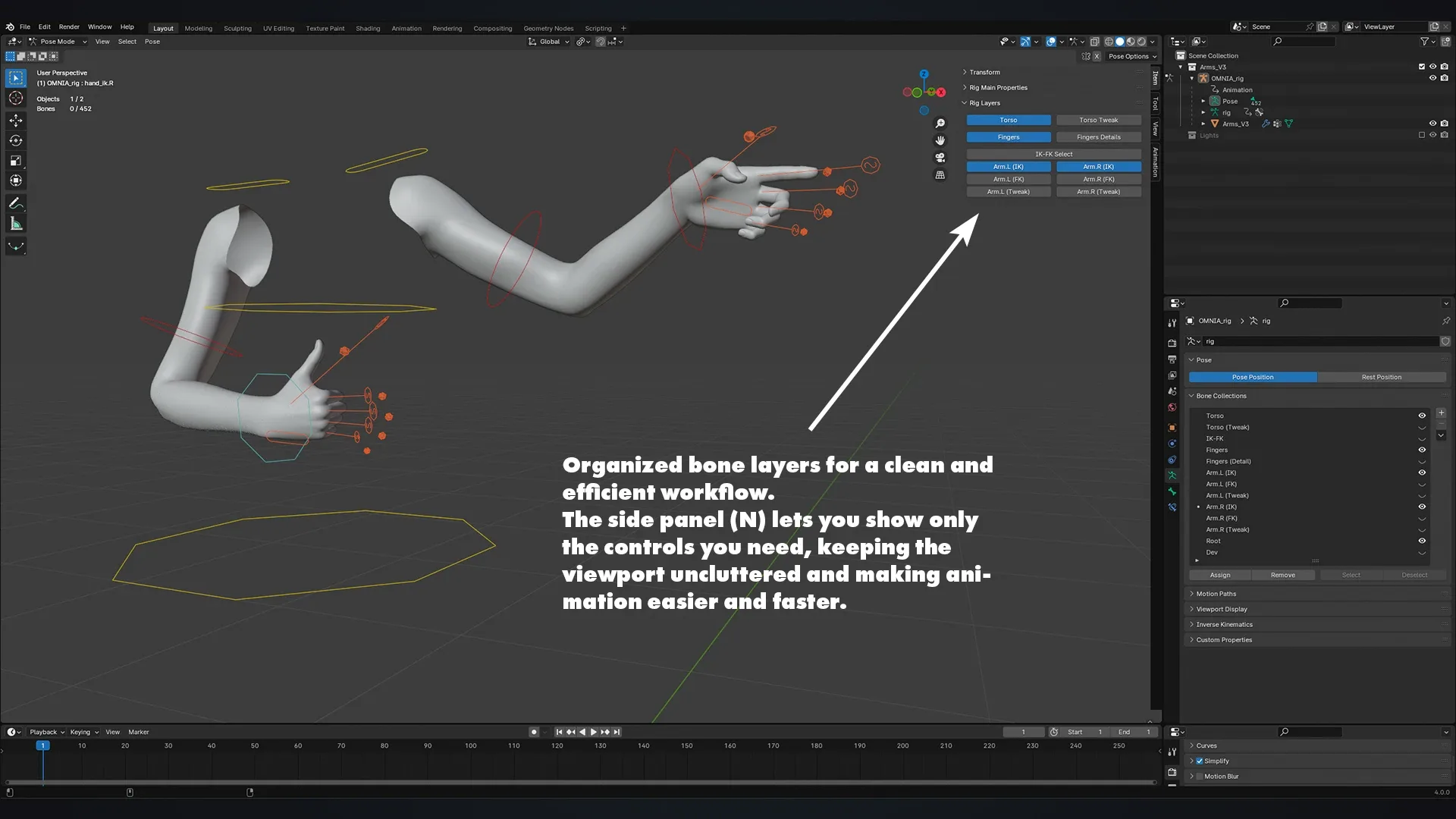Screen dimensions: 1456x819
Task: Switch perspective/orthographic grid icon
Action: [x=940, y=175]
